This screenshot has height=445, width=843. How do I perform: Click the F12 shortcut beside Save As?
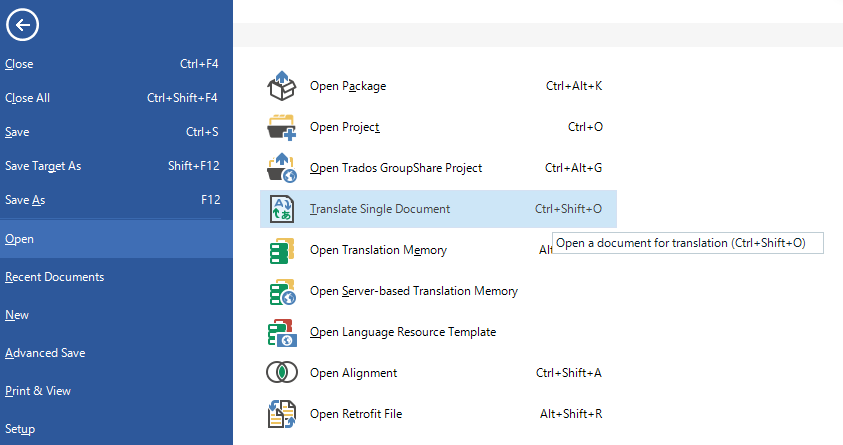(x=210, y=200)
